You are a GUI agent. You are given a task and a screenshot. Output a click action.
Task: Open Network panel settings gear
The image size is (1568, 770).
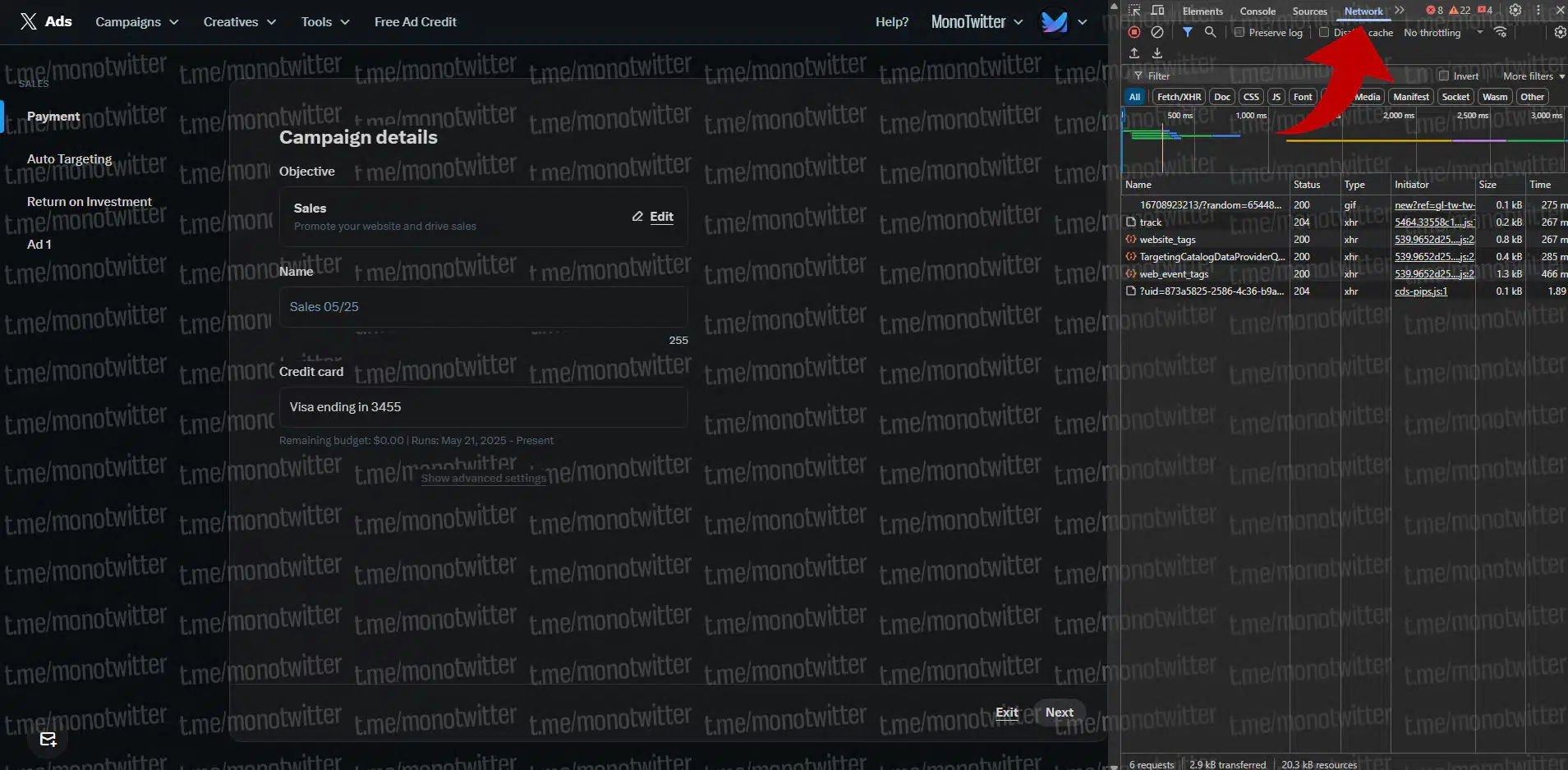click(x=1560, y=32)
